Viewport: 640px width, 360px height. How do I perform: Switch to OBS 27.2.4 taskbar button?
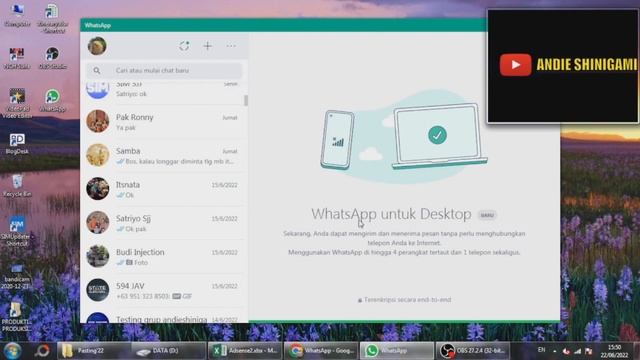(473, 351)
